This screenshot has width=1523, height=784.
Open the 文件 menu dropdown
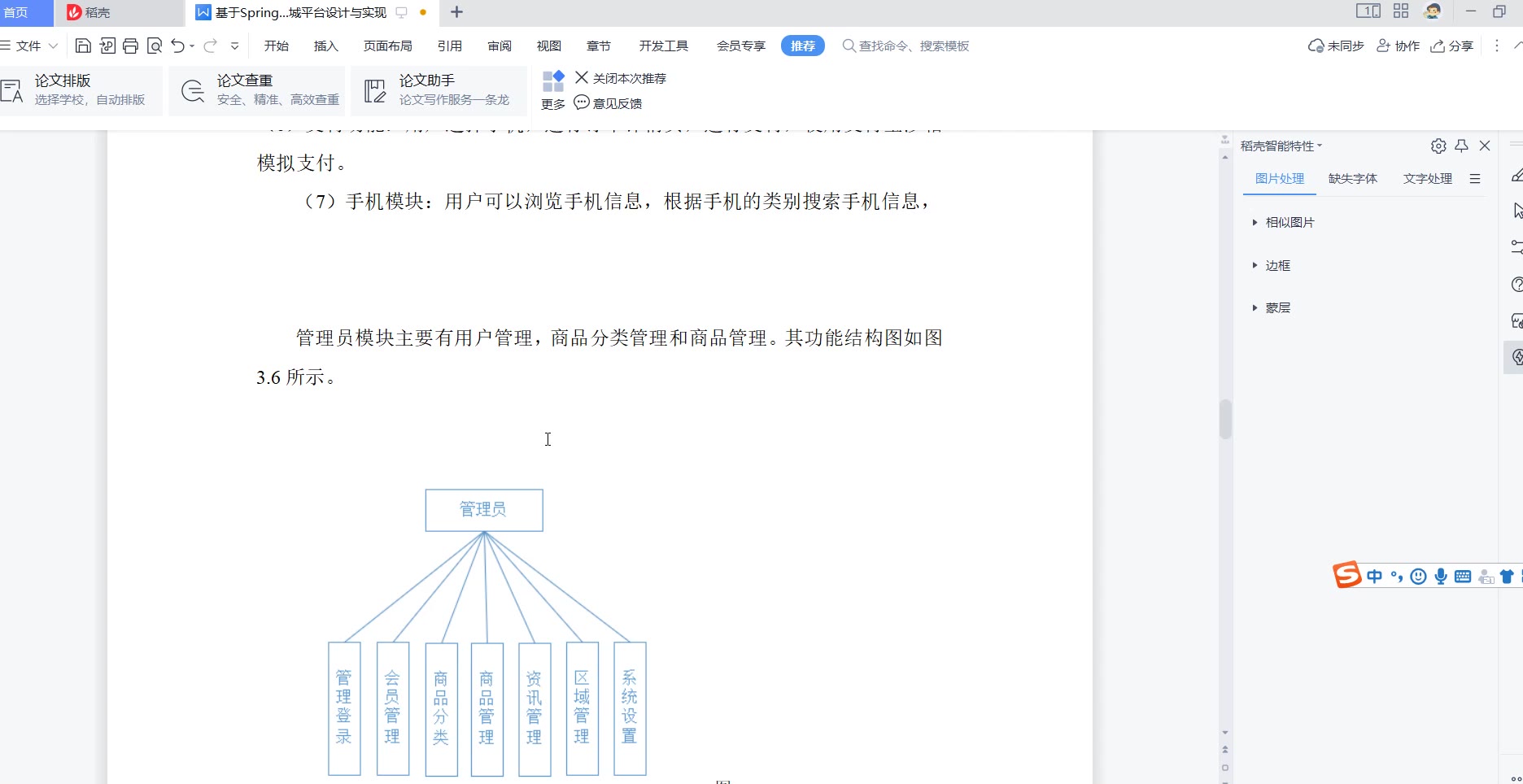point(29,46)
